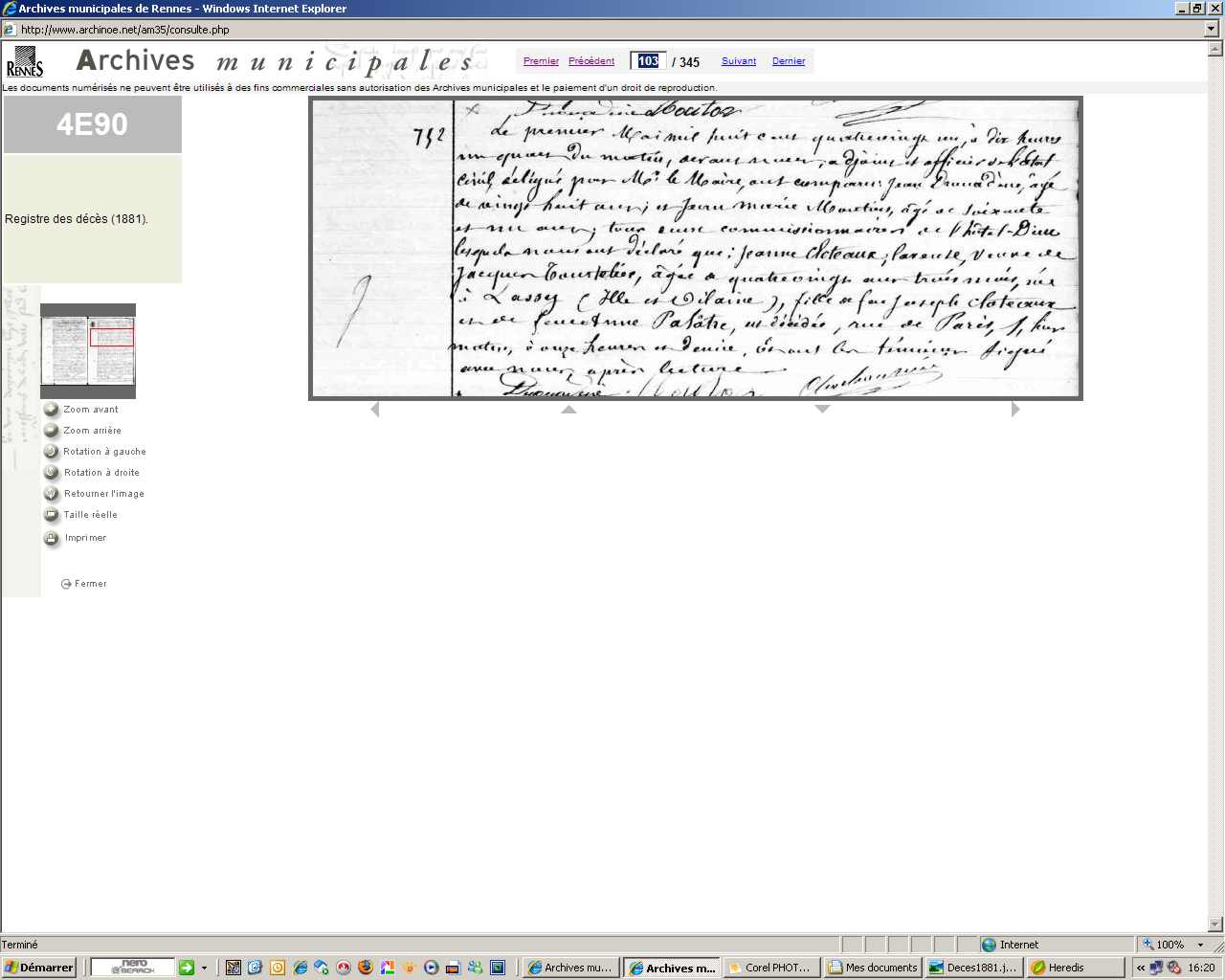Go to the Premier page link
This screenshot has height=980, width=1225.
541,61
